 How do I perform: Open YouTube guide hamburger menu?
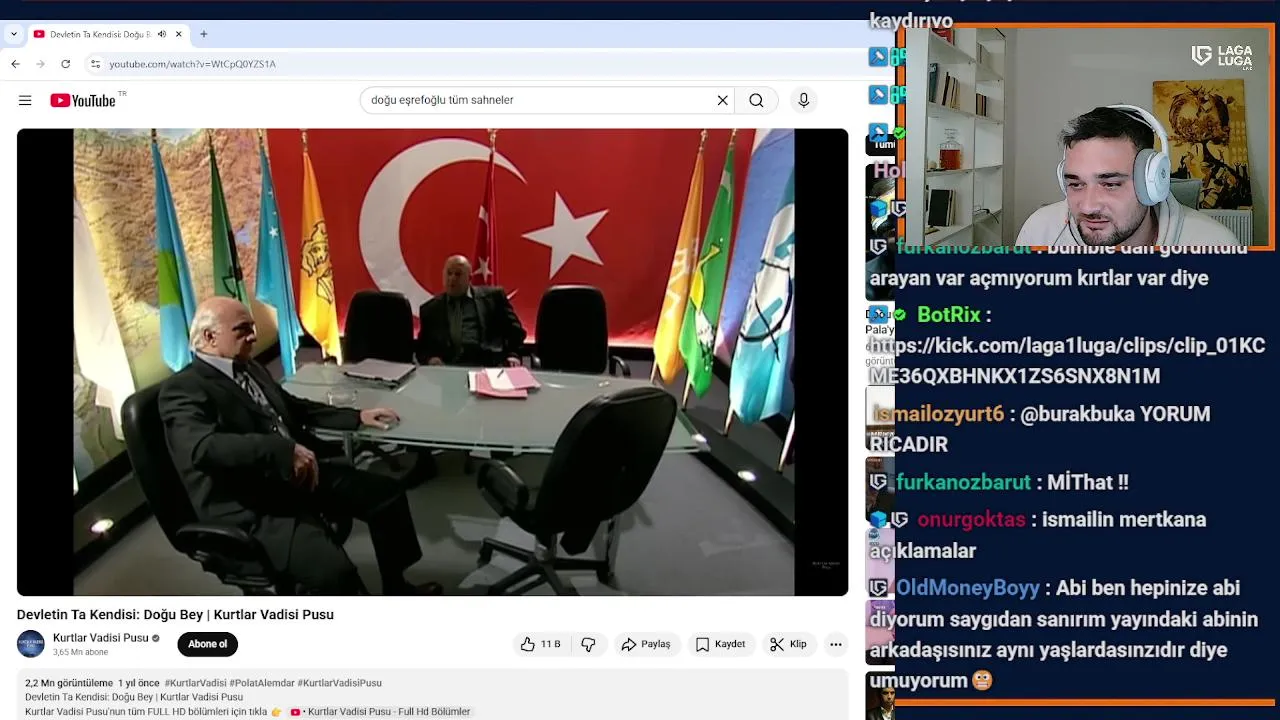(25, 100)
